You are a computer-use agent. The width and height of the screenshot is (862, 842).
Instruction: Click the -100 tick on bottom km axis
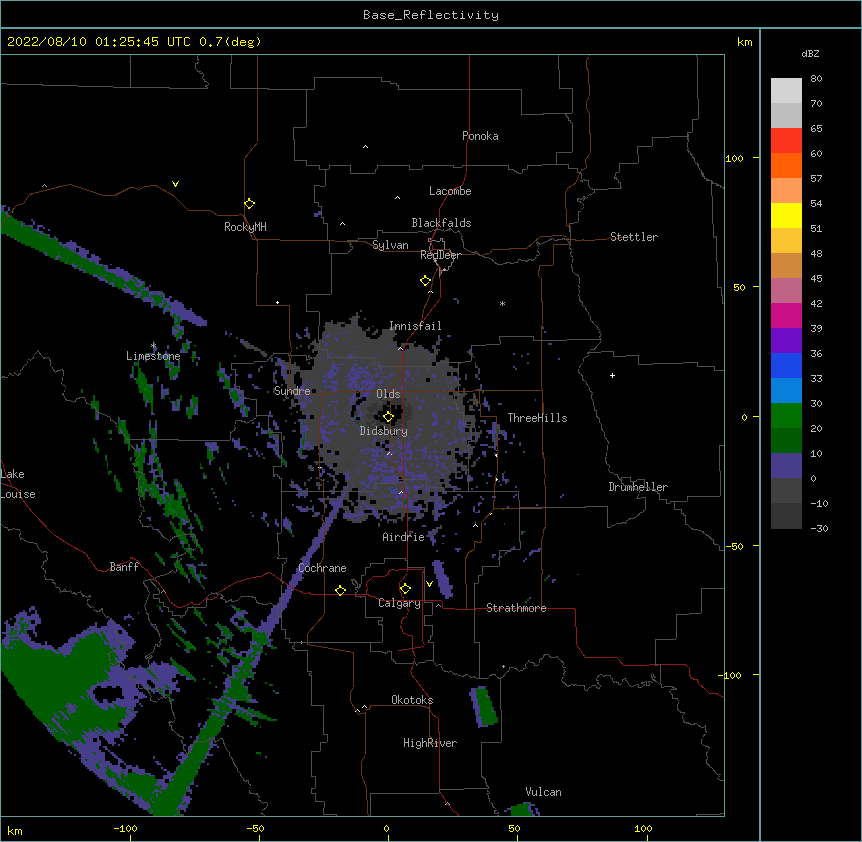pyautogui.click(x=125, y=829)
